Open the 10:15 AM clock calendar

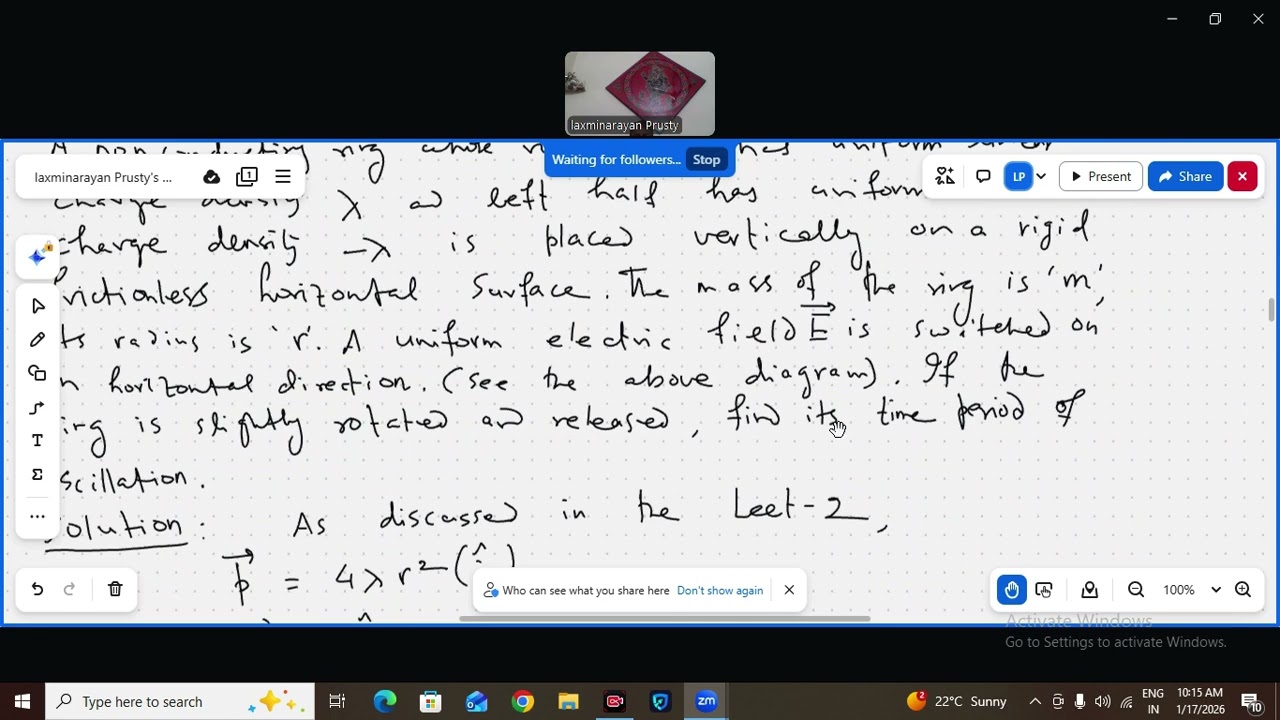pos(1200,702)
